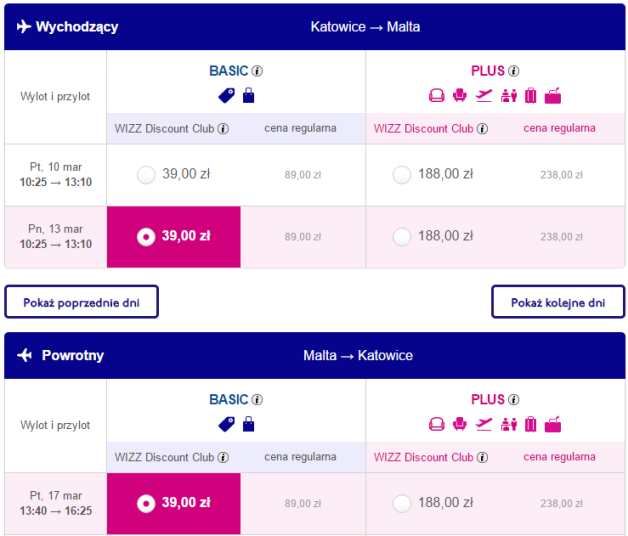Click the checked suitcase icon under outbound PLUS
Screen dimensions: 628x536
click(530, 96)
